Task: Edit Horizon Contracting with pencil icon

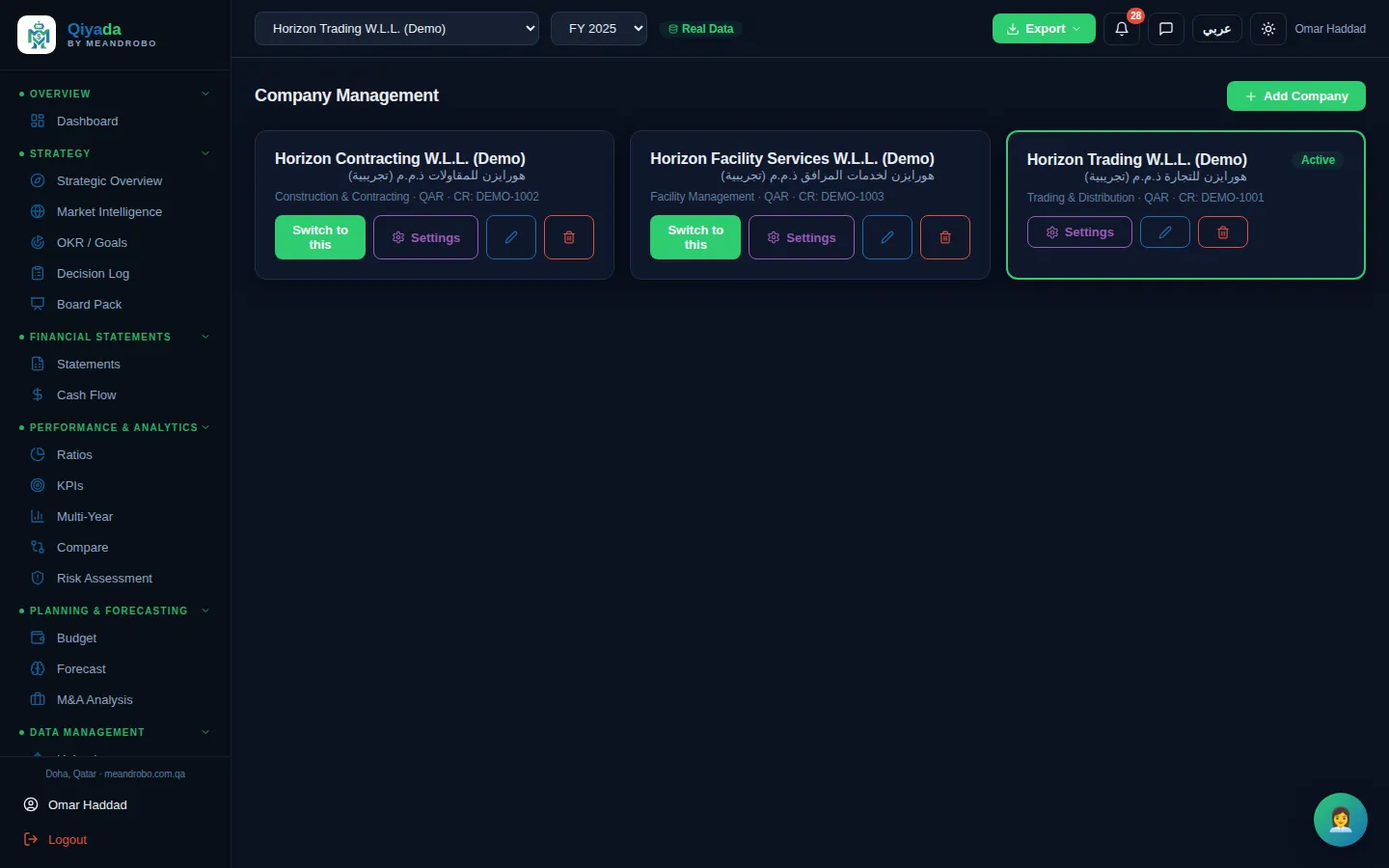Action: [511, 237]
